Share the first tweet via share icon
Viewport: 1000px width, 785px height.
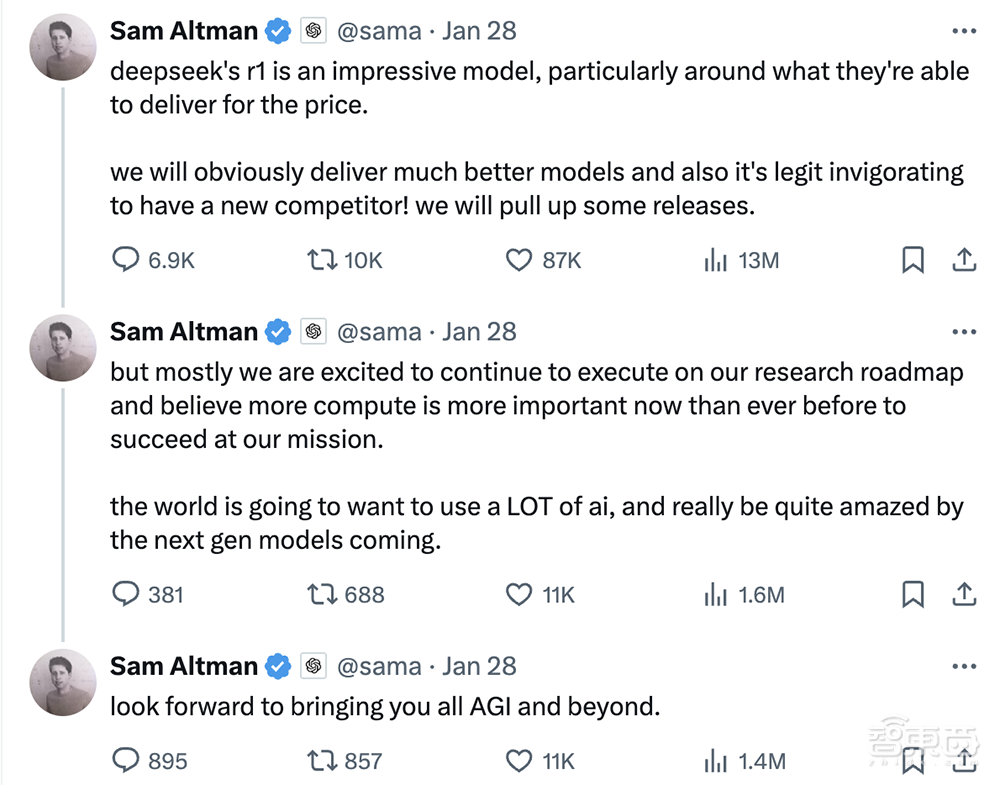(962, 260)
